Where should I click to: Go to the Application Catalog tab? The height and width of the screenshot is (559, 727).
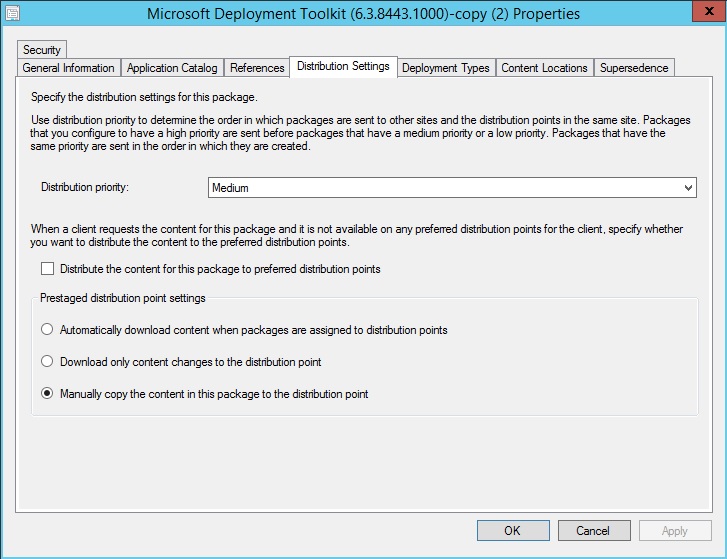pyautogui.click(x=172, y=68)
